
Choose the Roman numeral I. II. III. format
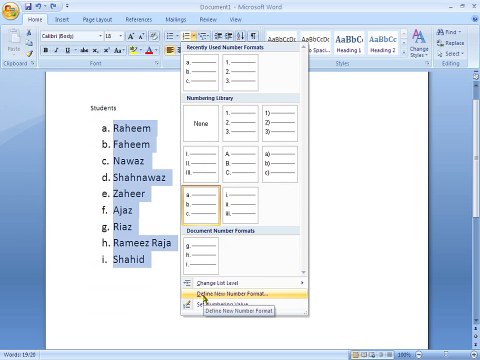(x=201, y=164)
